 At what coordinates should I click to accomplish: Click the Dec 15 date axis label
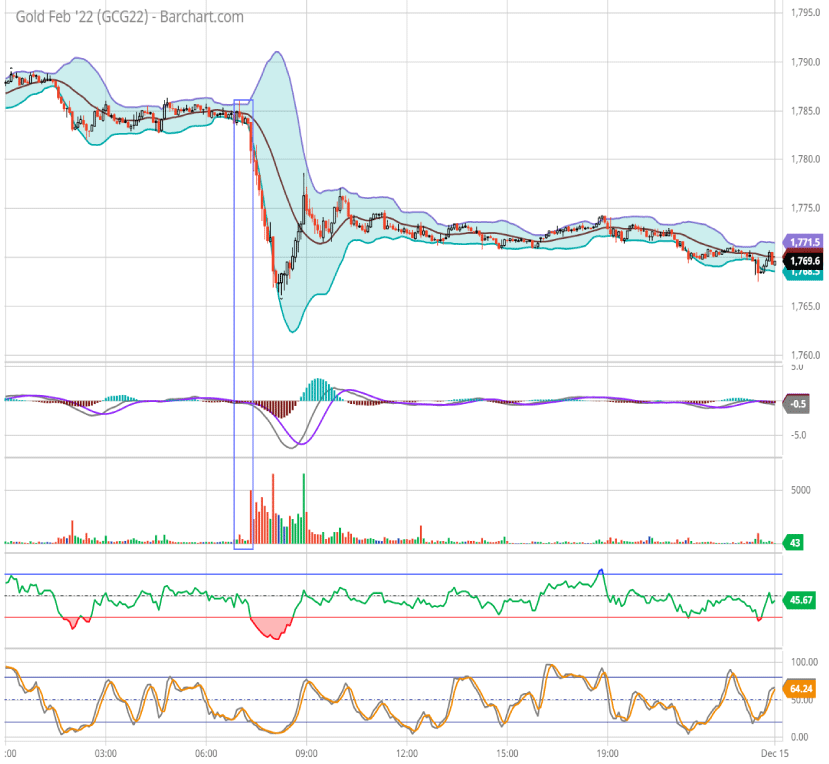[768, 754]
